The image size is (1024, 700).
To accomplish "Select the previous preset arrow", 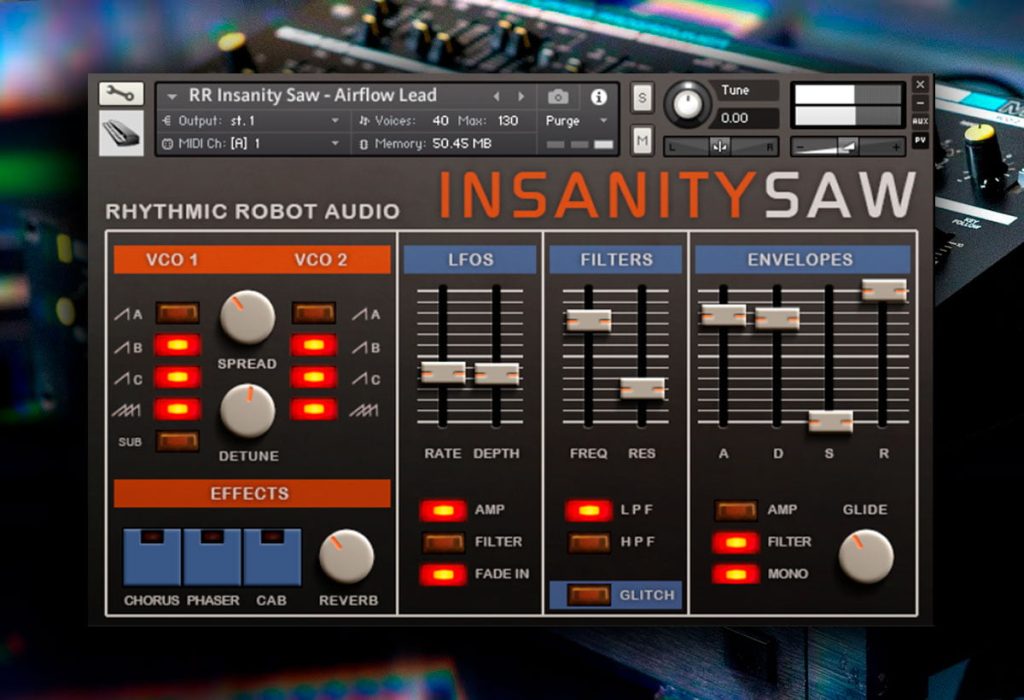I will click(496, 97).
